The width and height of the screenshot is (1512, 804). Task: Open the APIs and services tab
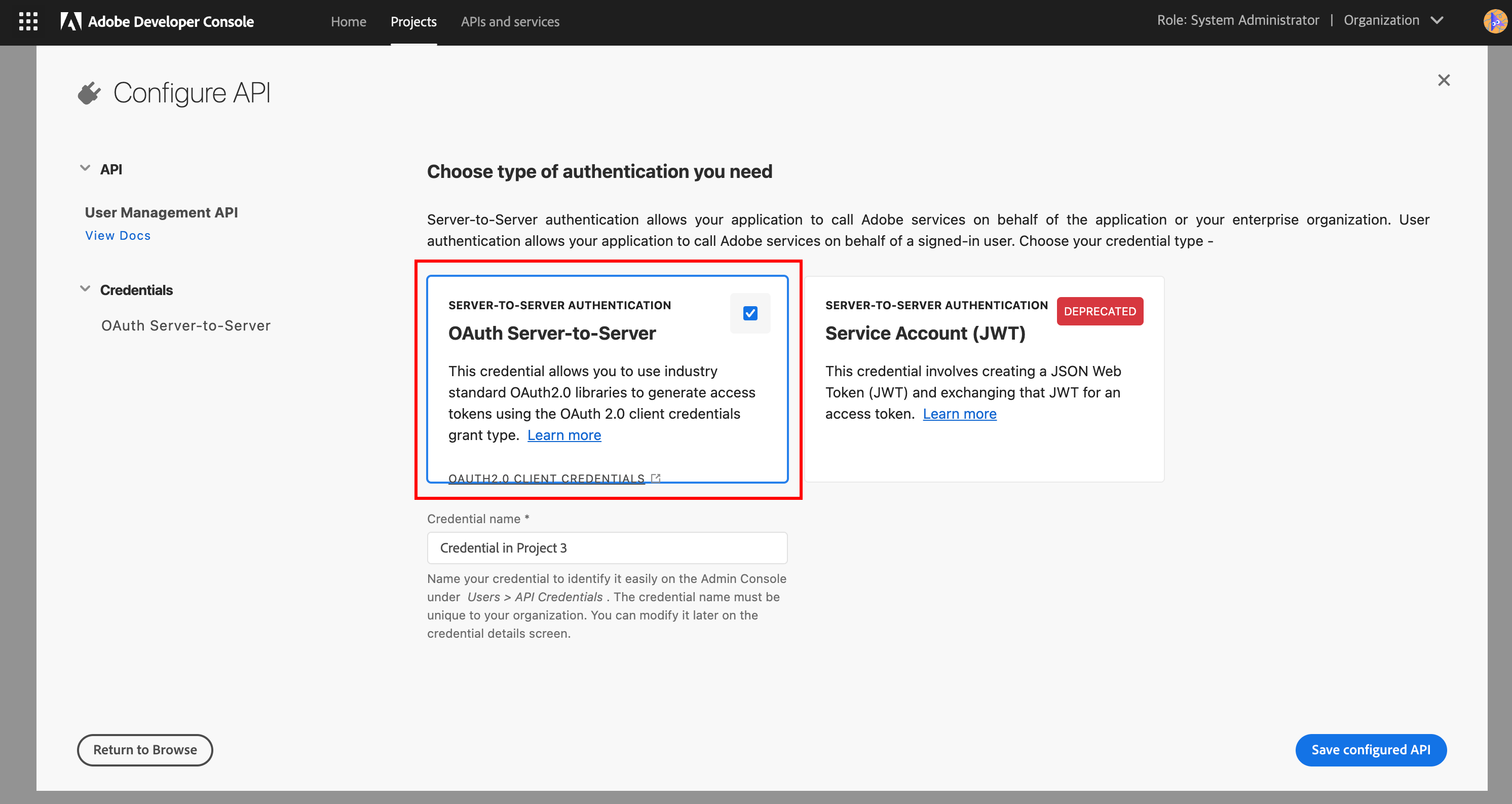(510, 22)
